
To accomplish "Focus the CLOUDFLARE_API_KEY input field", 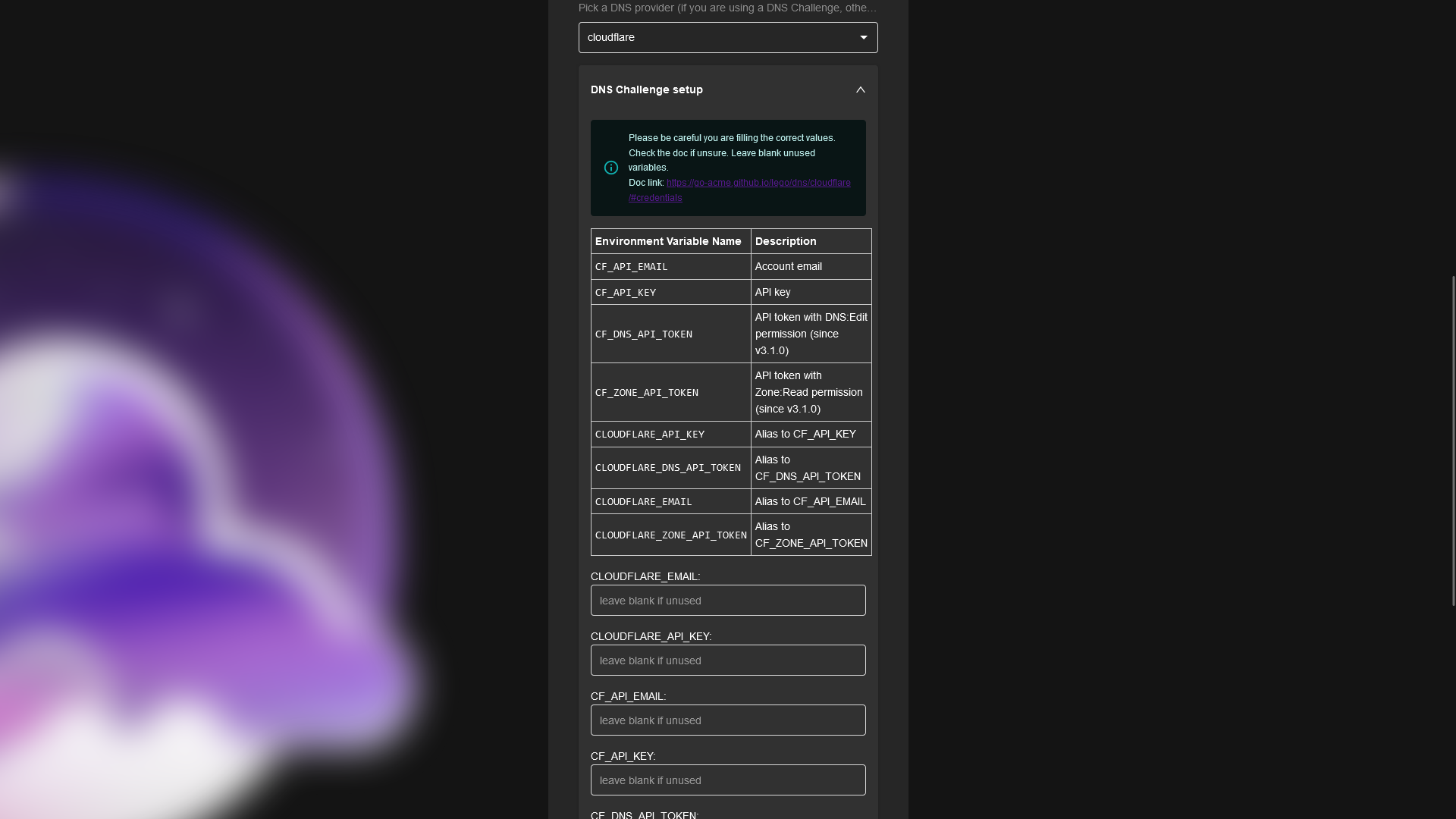I will [728, 660].
